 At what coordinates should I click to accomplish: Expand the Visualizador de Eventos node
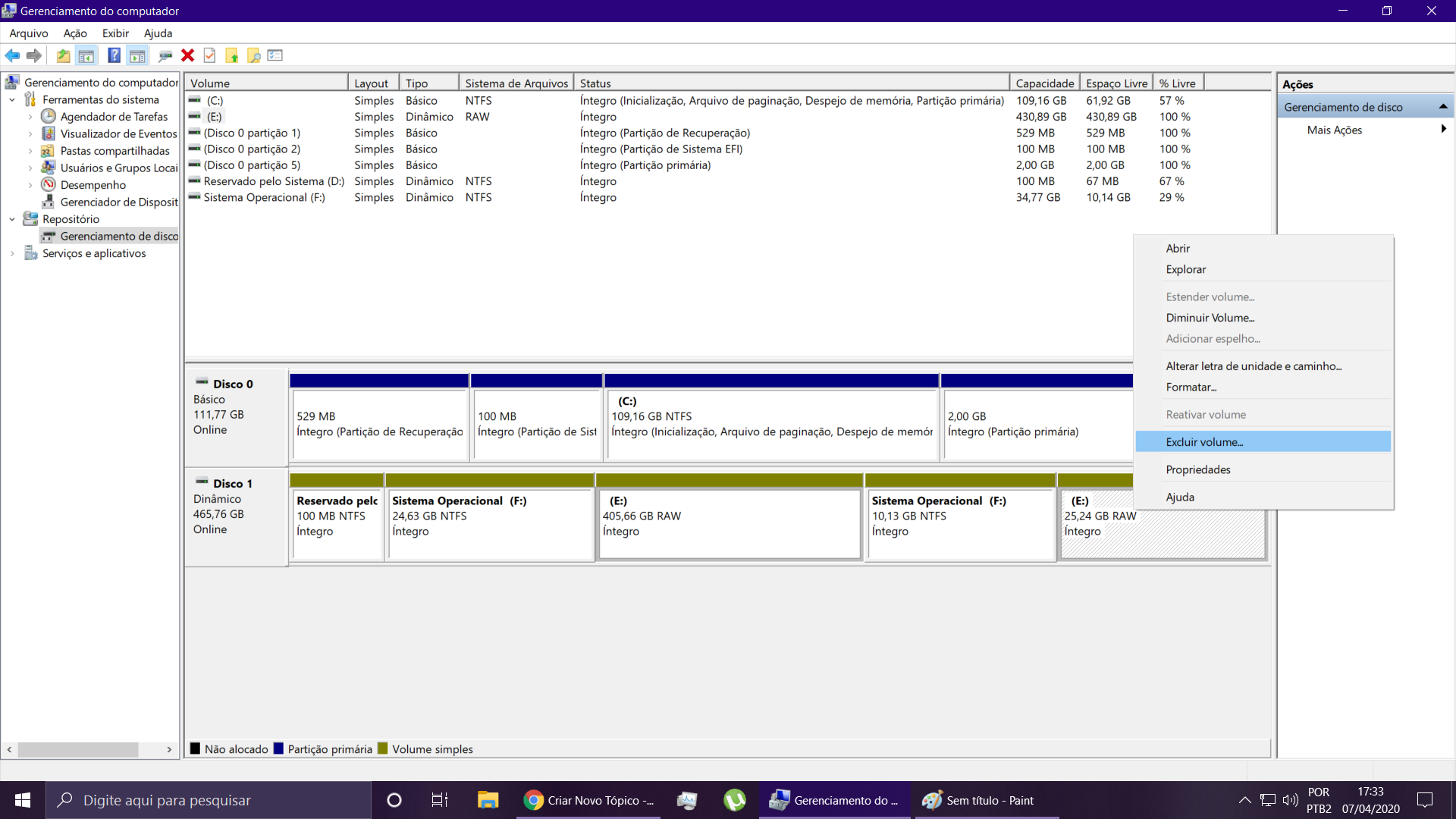coord(30,134)
